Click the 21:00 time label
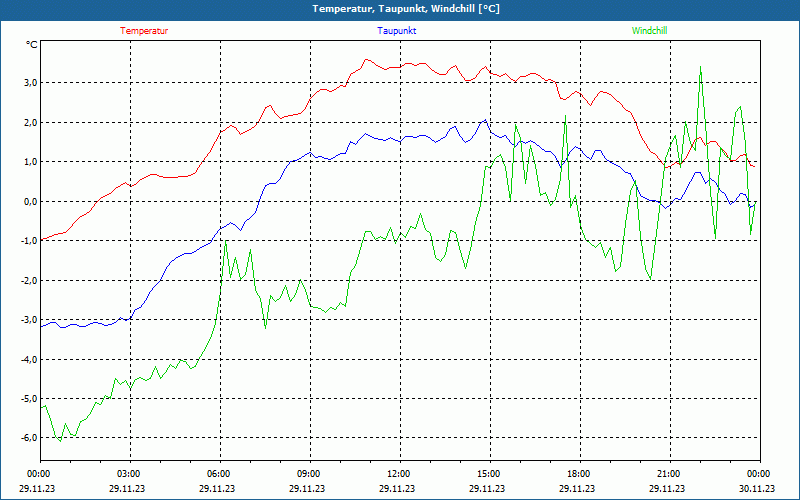This screenshot has width=800, height=500. 670,474
